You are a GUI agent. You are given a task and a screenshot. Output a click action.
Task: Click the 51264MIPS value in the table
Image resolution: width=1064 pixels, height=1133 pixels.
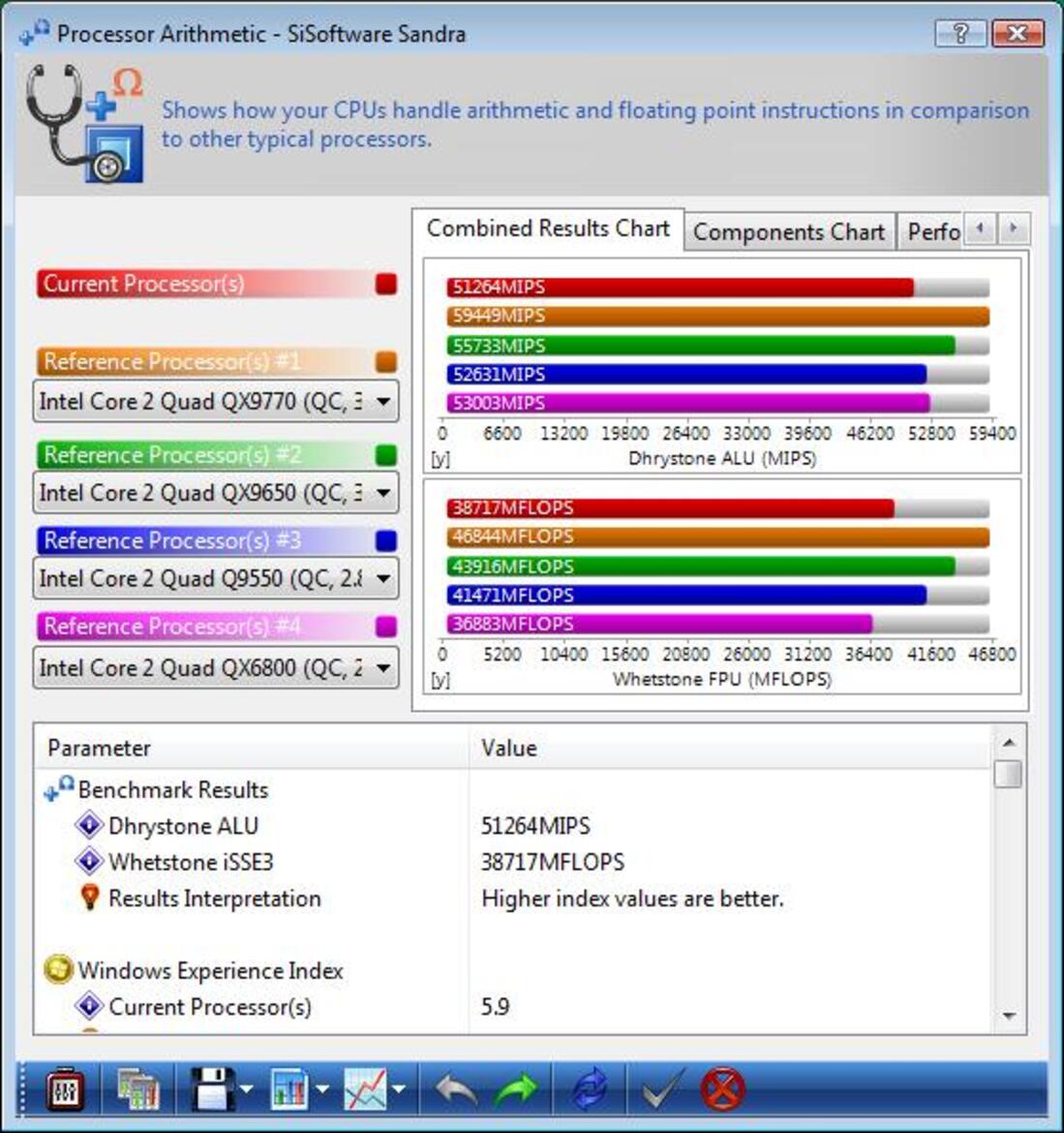tap(535, 825)
